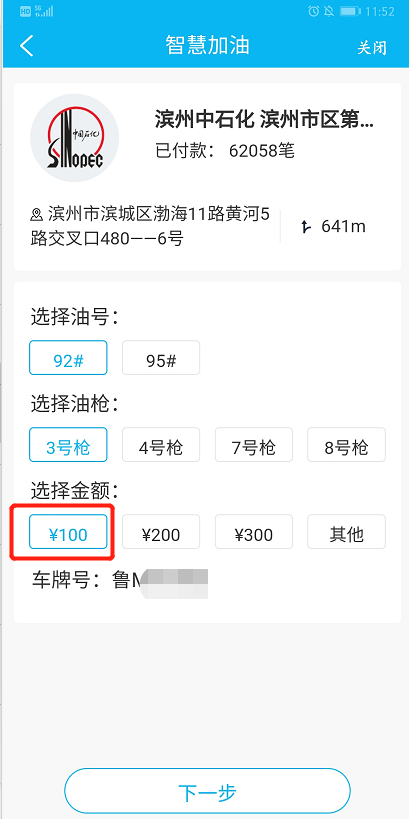Tap the Sinopec station logo
Viewport: 409px width, 819px height.
(x=75, y=138)
